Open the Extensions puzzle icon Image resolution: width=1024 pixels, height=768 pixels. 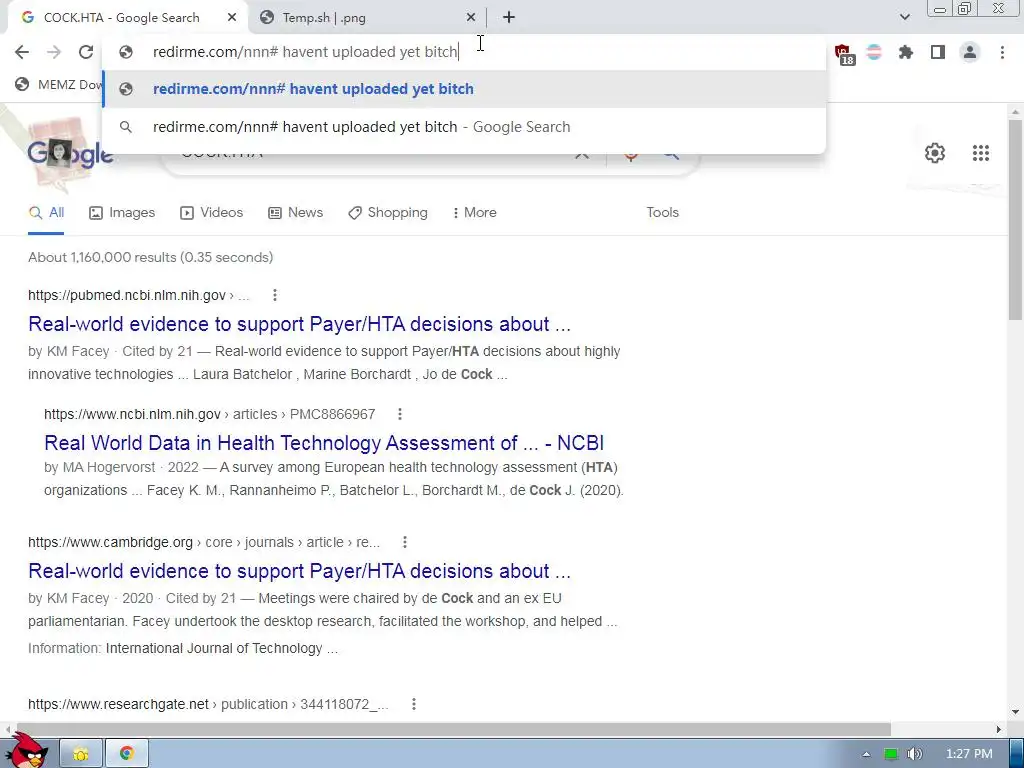tap(906, 52)
